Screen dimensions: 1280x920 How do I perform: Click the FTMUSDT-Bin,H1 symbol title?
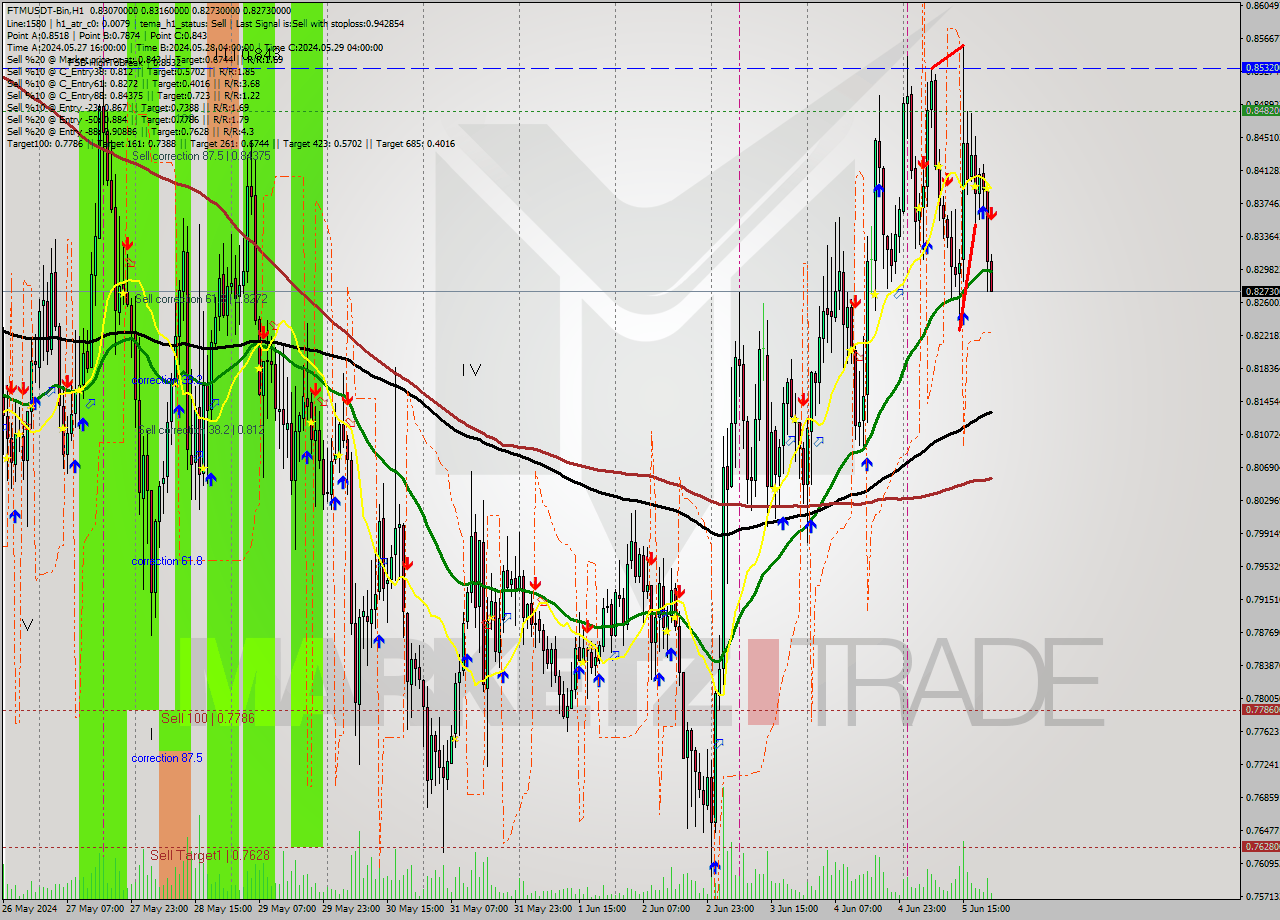coord(44,10)
